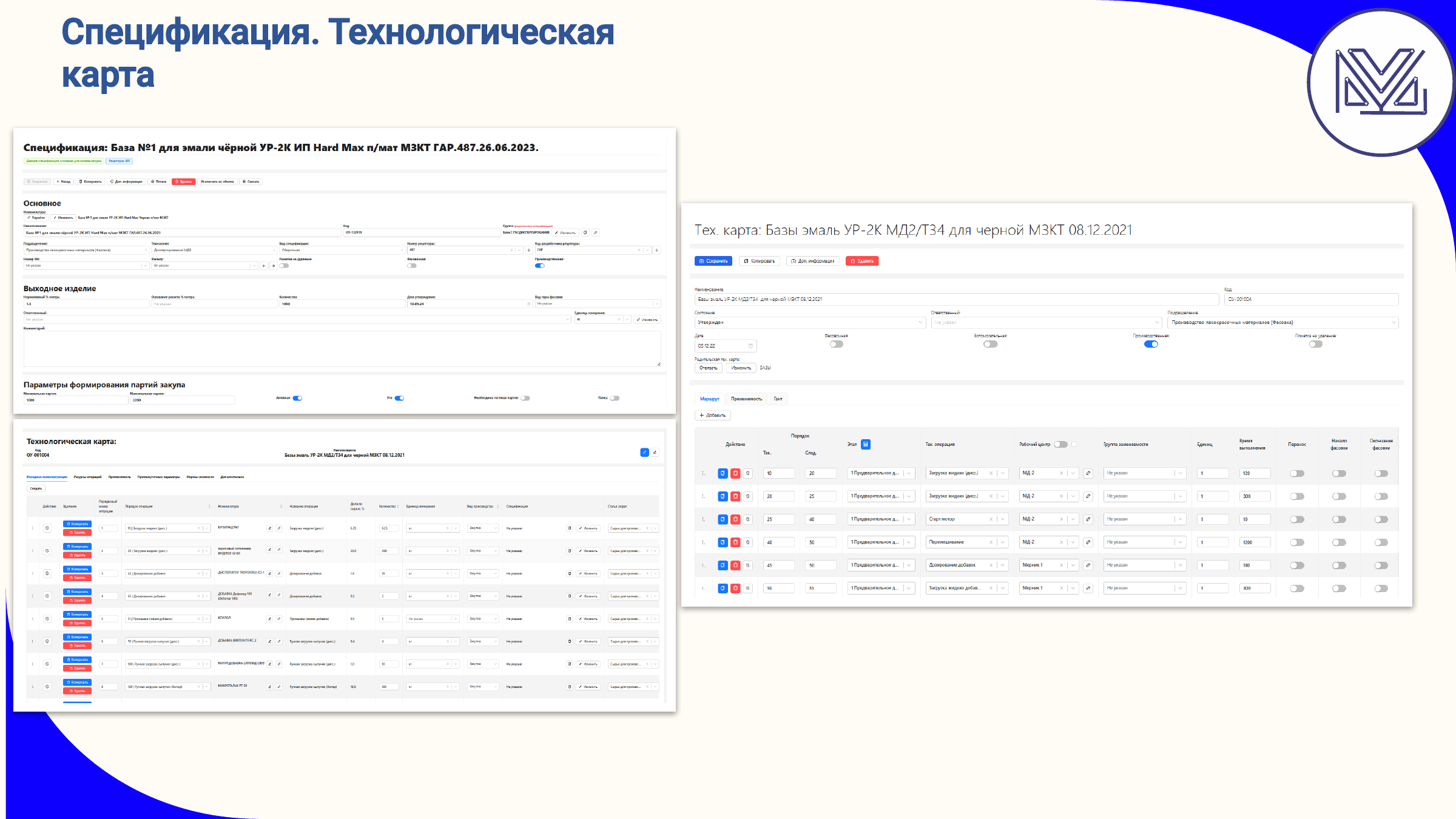This screenshot has height=819, width=1456.
Task: Open Группа заменяемости dropdown in first row
Action: point(1144,473)
